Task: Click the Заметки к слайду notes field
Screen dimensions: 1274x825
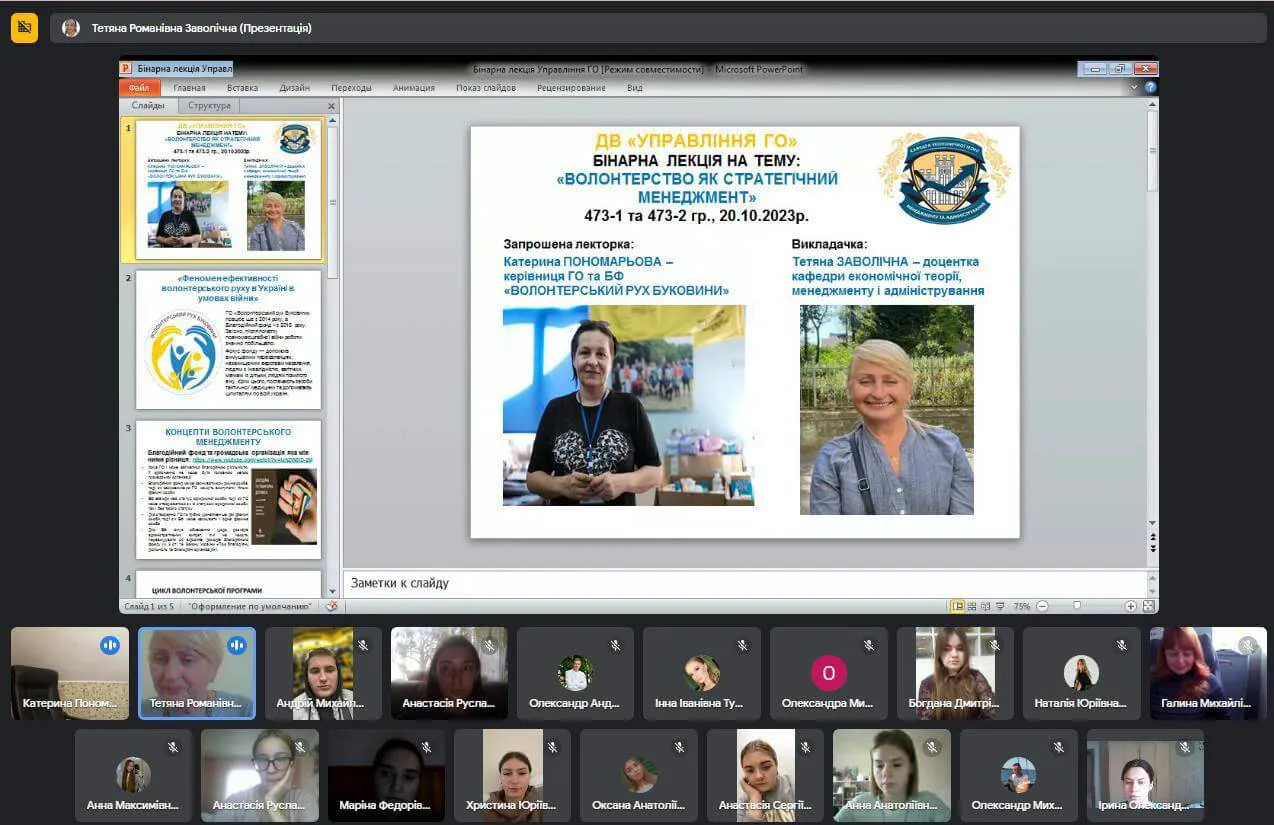Action: point(745,583)
